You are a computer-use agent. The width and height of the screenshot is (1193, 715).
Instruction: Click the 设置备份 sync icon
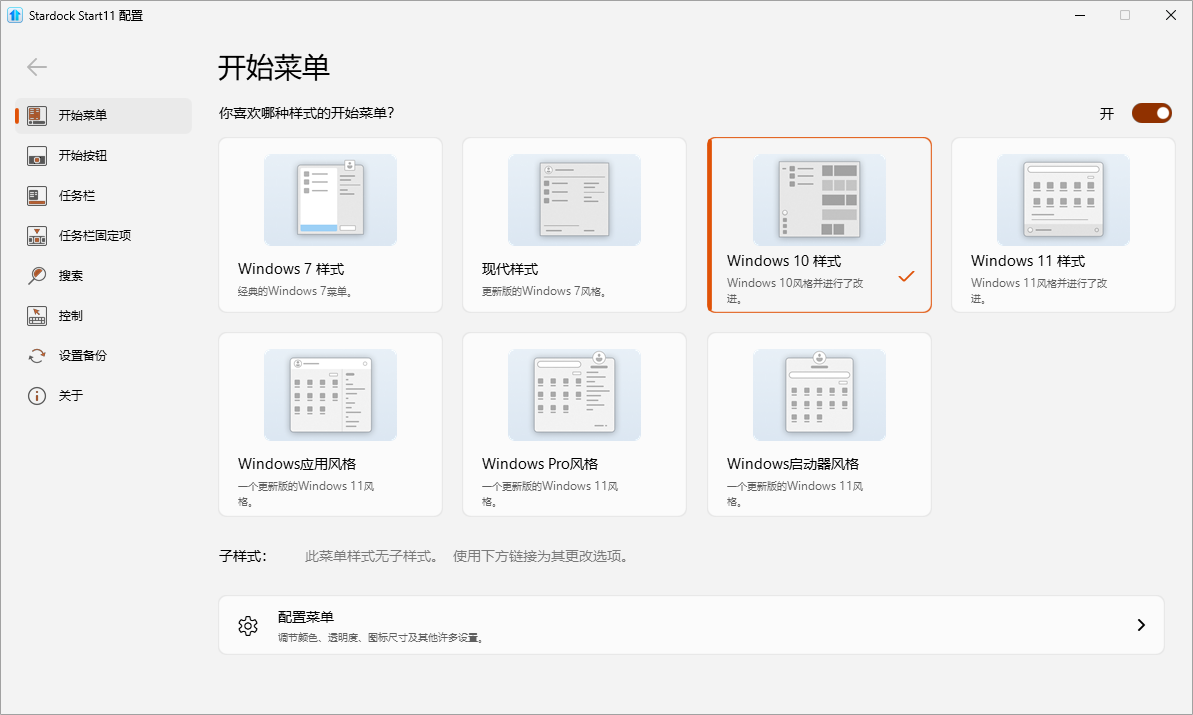37,356
